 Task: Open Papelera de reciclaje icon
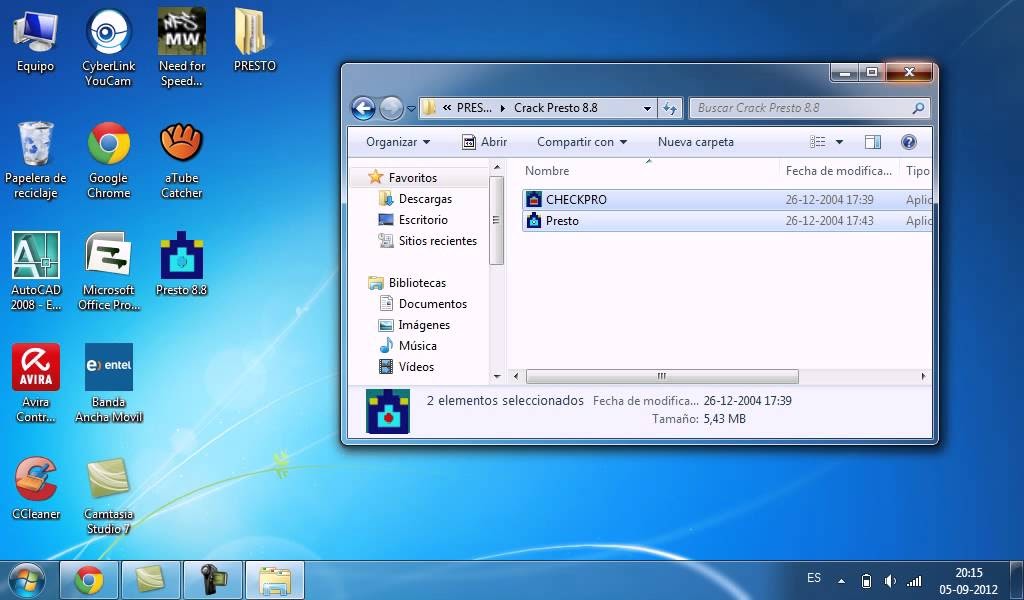point(35,160)
